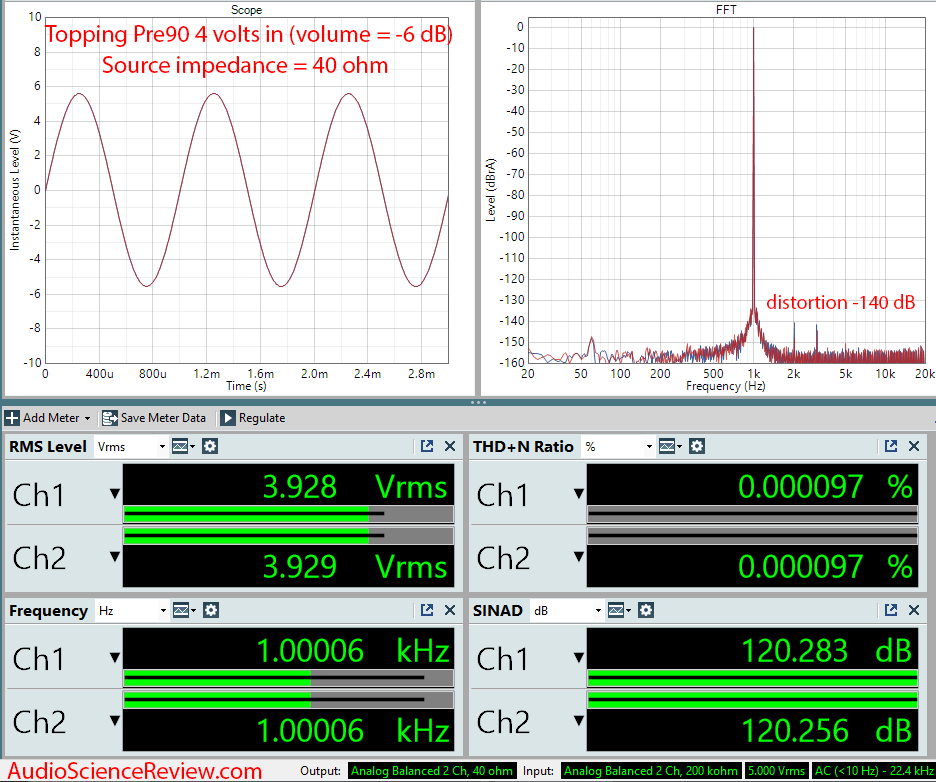Click Ch2 3.929 Vrms reading
This screenshot has width=936, height=782.
355,566
